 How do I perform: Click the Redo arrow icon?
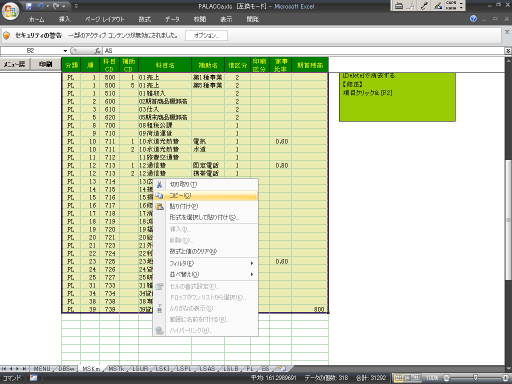pos(55,6)
